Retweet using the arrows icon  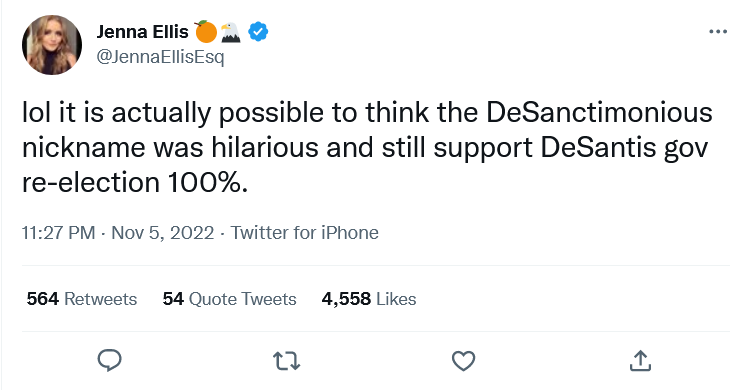click(287, 361)
